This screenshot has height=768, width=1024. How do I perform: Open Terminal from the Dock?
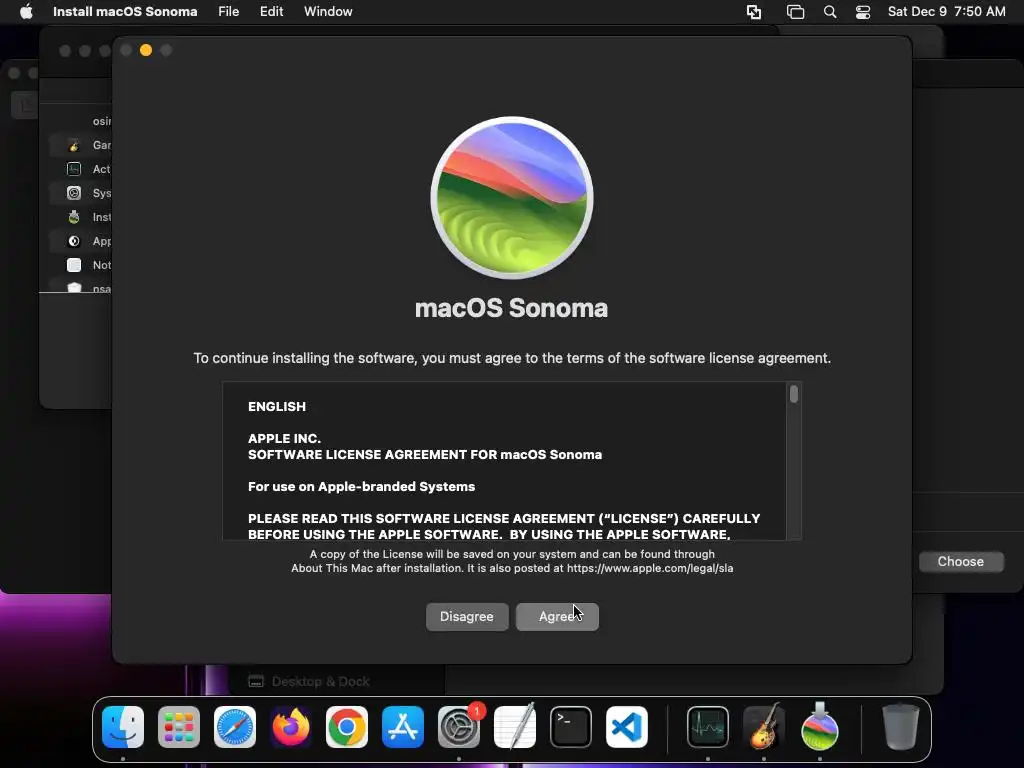571,727
